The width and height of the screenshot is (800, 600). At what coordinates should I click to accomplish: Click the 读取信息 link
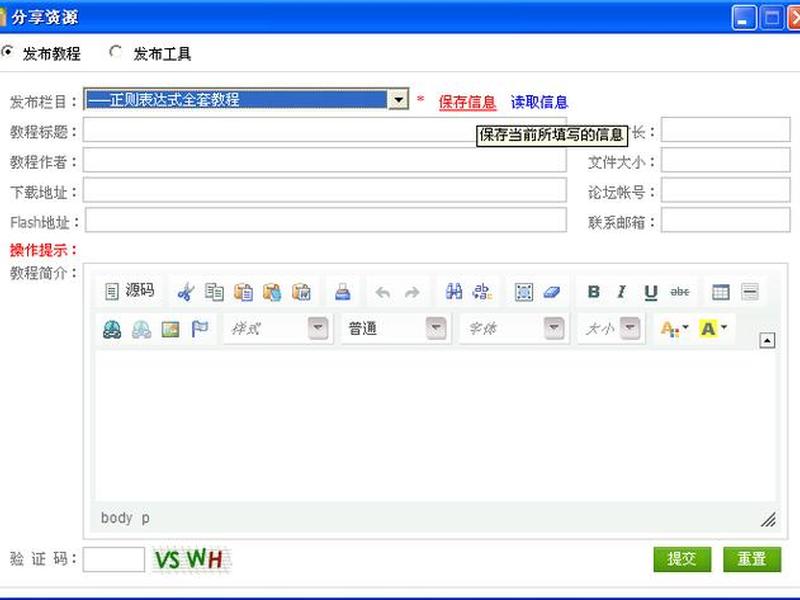pos(539,102)
